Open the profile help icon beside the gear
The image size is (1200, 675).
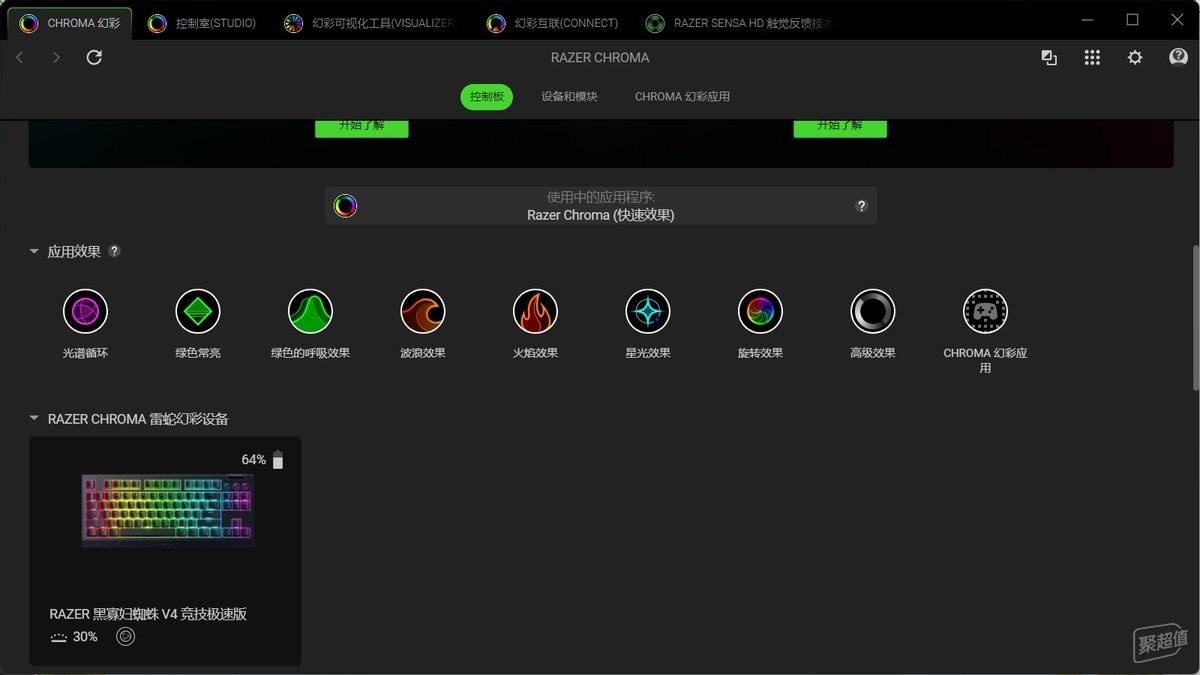click(1178, 57)
